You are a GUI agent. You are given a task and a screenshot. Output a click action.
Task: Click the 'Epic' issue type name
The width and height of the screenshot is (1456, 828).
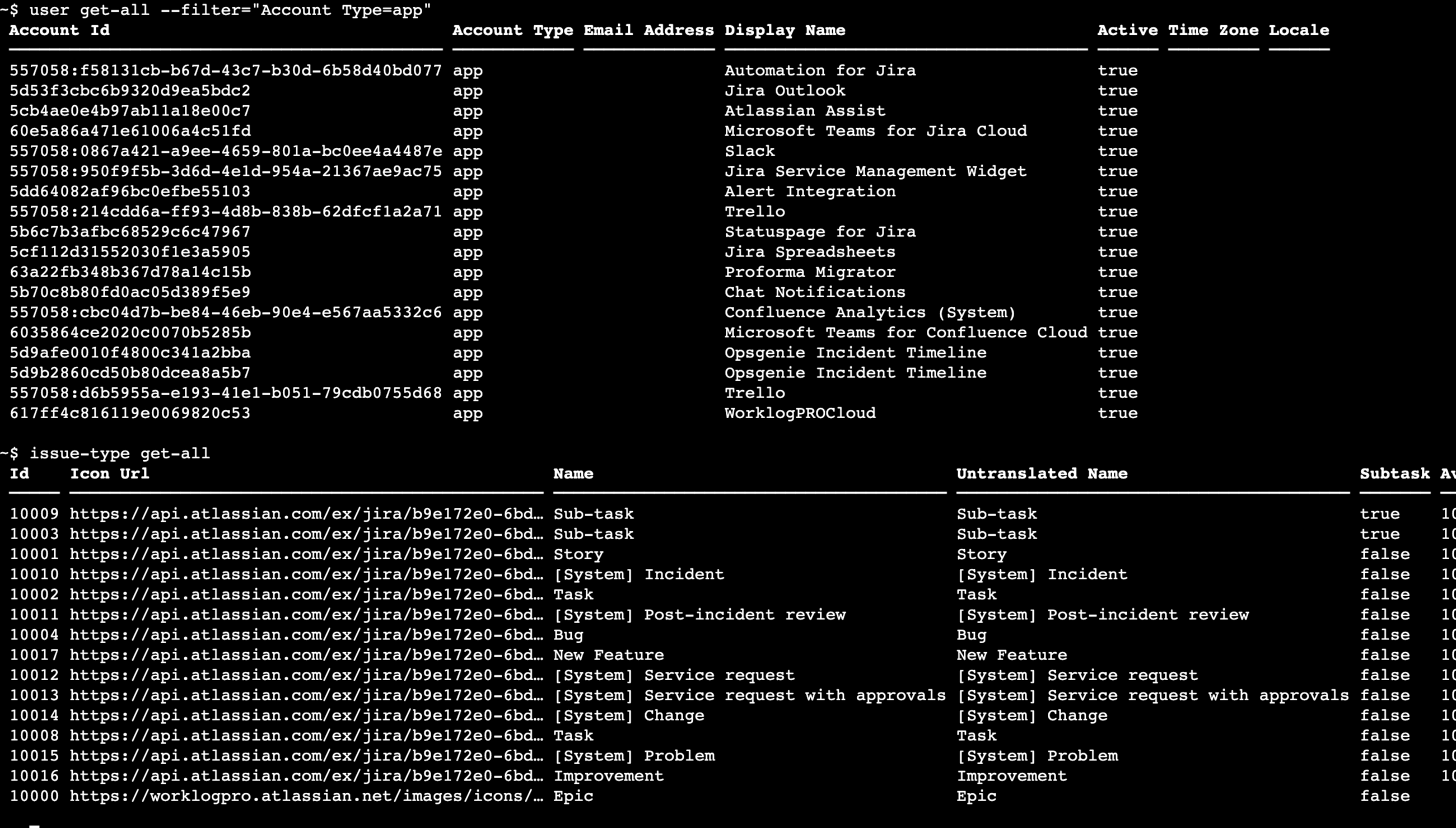(x=573, y=796)
